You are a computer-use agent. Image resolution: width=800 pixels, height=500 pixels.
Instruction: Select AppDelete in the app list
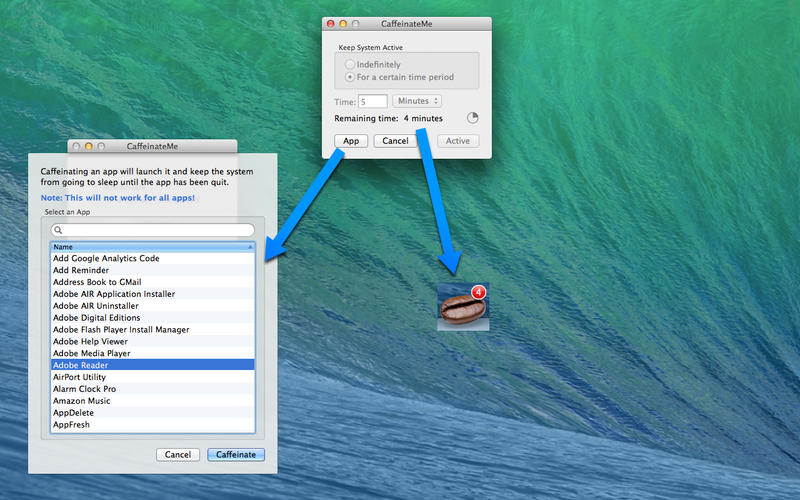click(153, 413)
